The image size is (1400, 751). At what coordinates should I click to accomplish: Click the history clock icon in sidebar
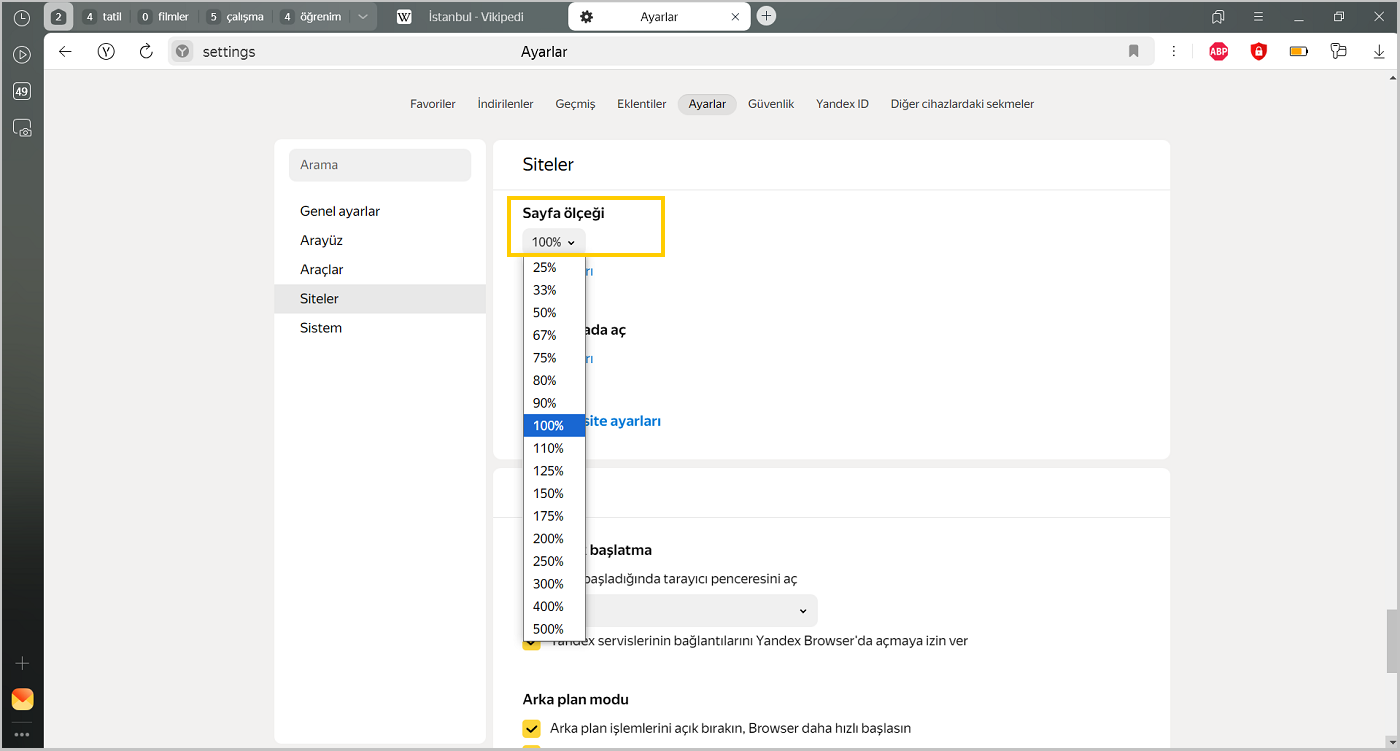(x=22, y=17)
